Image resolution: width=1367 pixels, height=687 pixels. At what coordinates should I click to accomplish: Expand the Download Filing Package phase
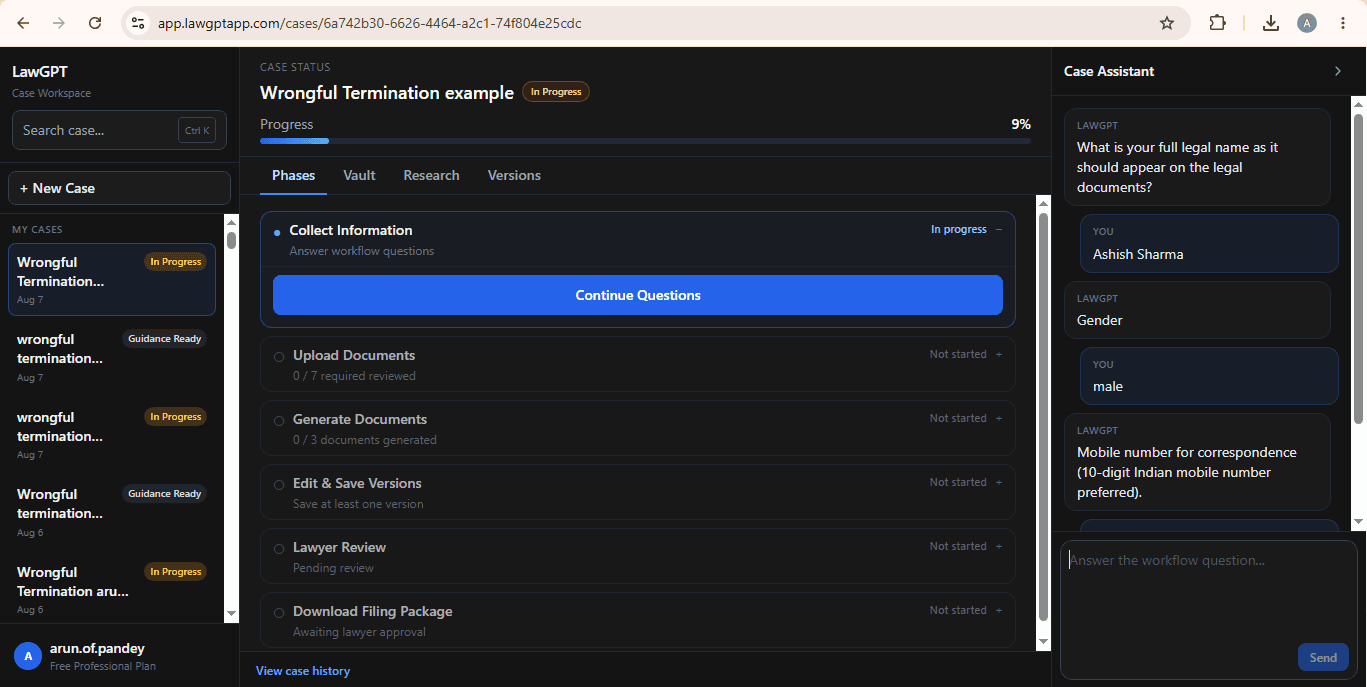point(998,610)
